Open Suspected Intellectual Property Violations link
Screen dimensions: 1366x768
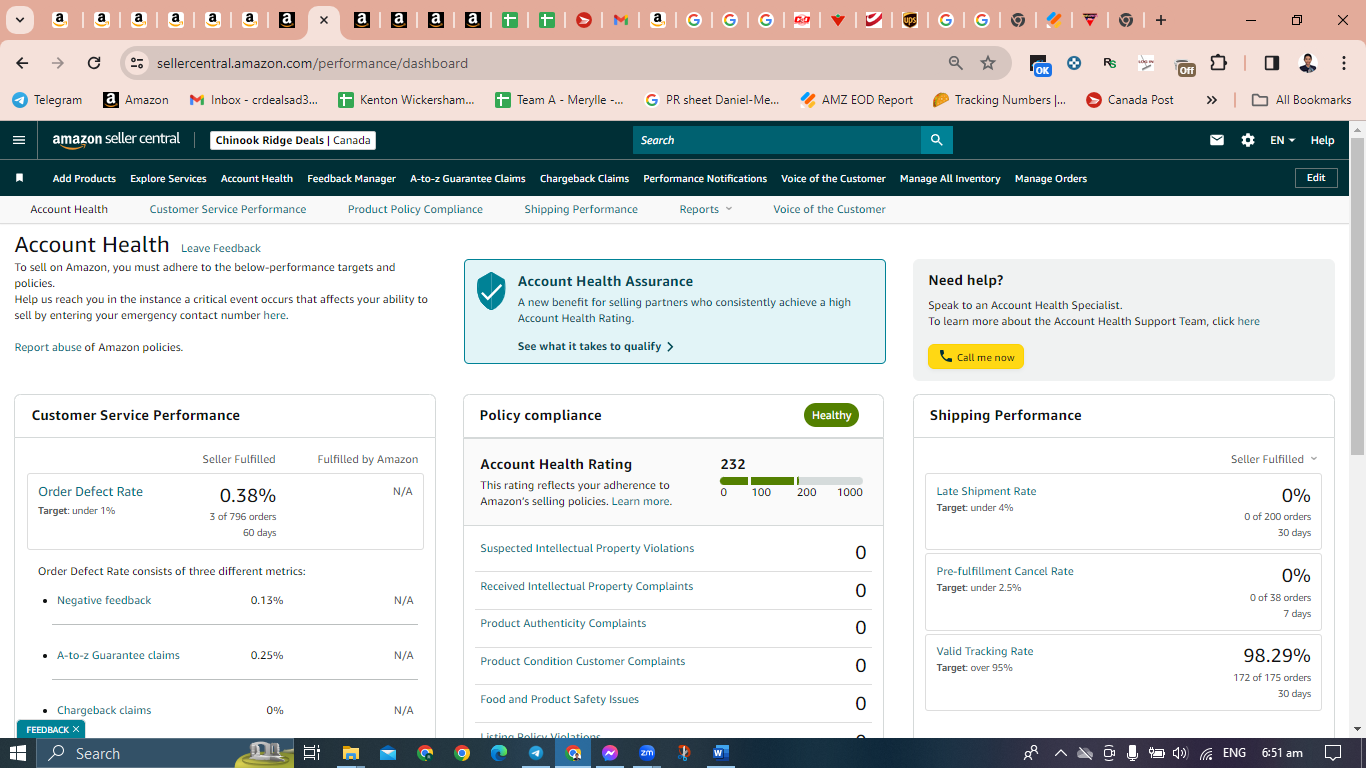click(587, 548)
